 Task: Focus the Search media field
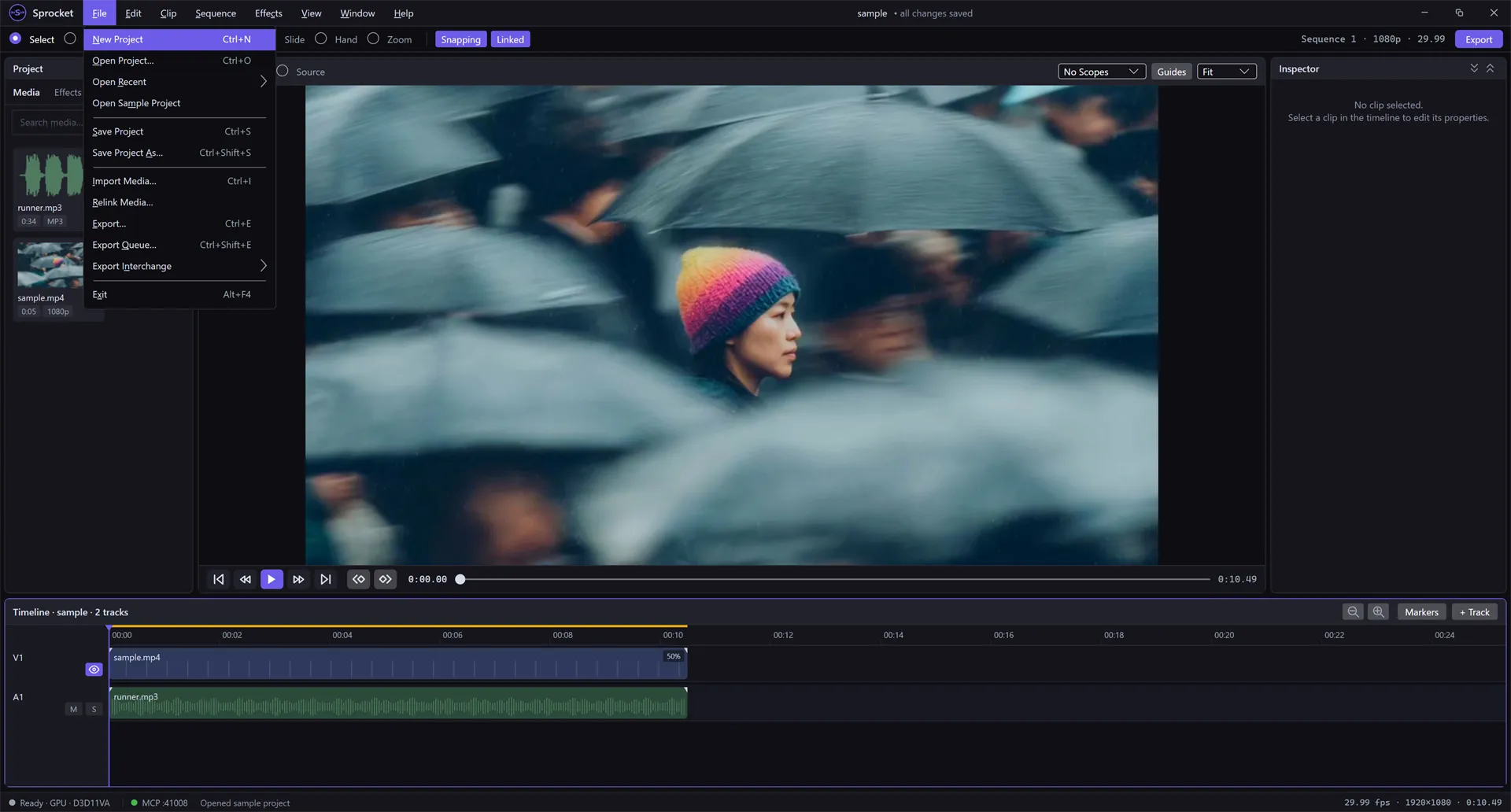[x=47, y=122]
